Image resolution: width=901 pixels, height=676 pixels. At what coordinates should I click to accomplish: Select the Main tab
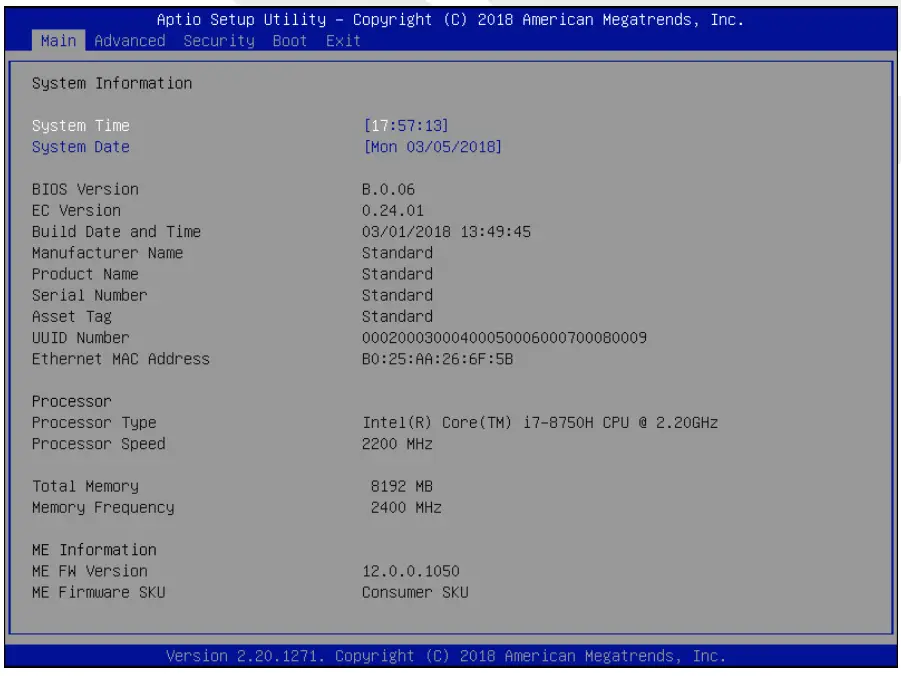pyautogui.click(x=56, y=41)
